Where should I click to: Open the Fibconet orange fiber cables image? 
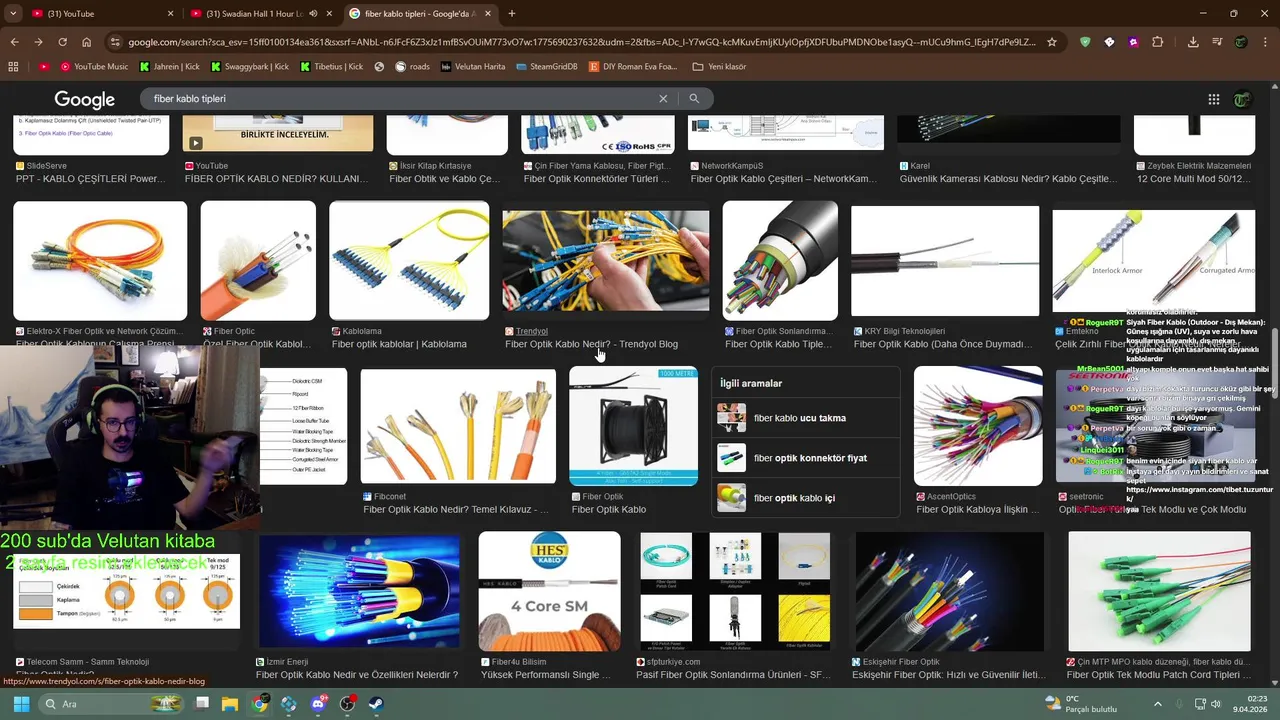(458, 426)
